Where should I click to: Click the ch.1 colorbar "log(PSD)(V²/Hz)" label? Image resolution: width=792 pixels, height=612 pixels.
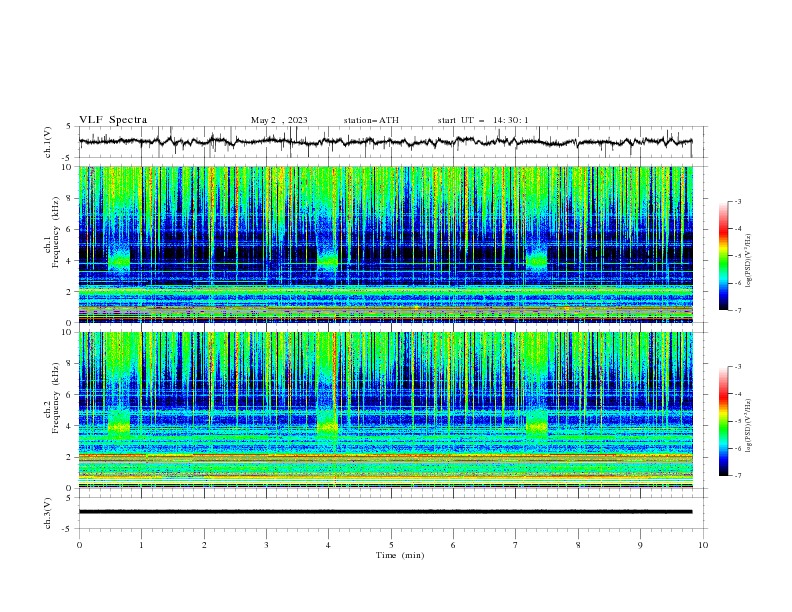[748, 261]
